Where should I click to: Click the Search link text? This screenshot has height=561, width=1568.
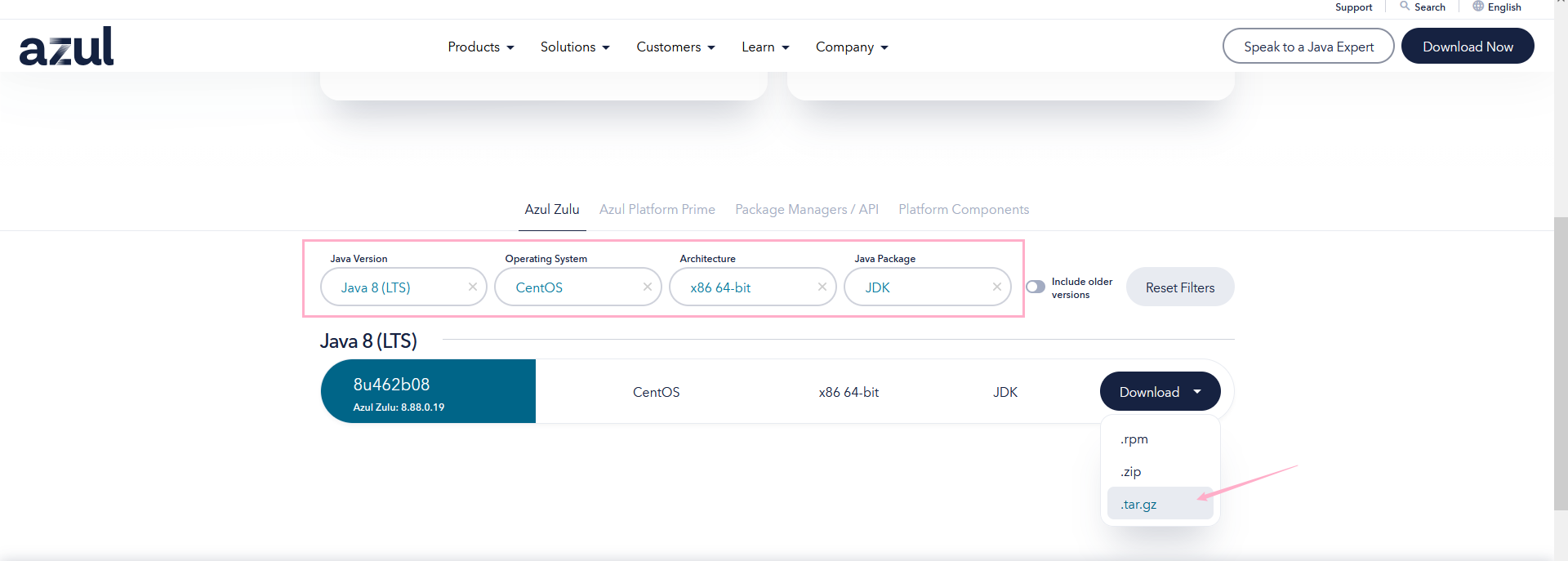point(1430,7)
